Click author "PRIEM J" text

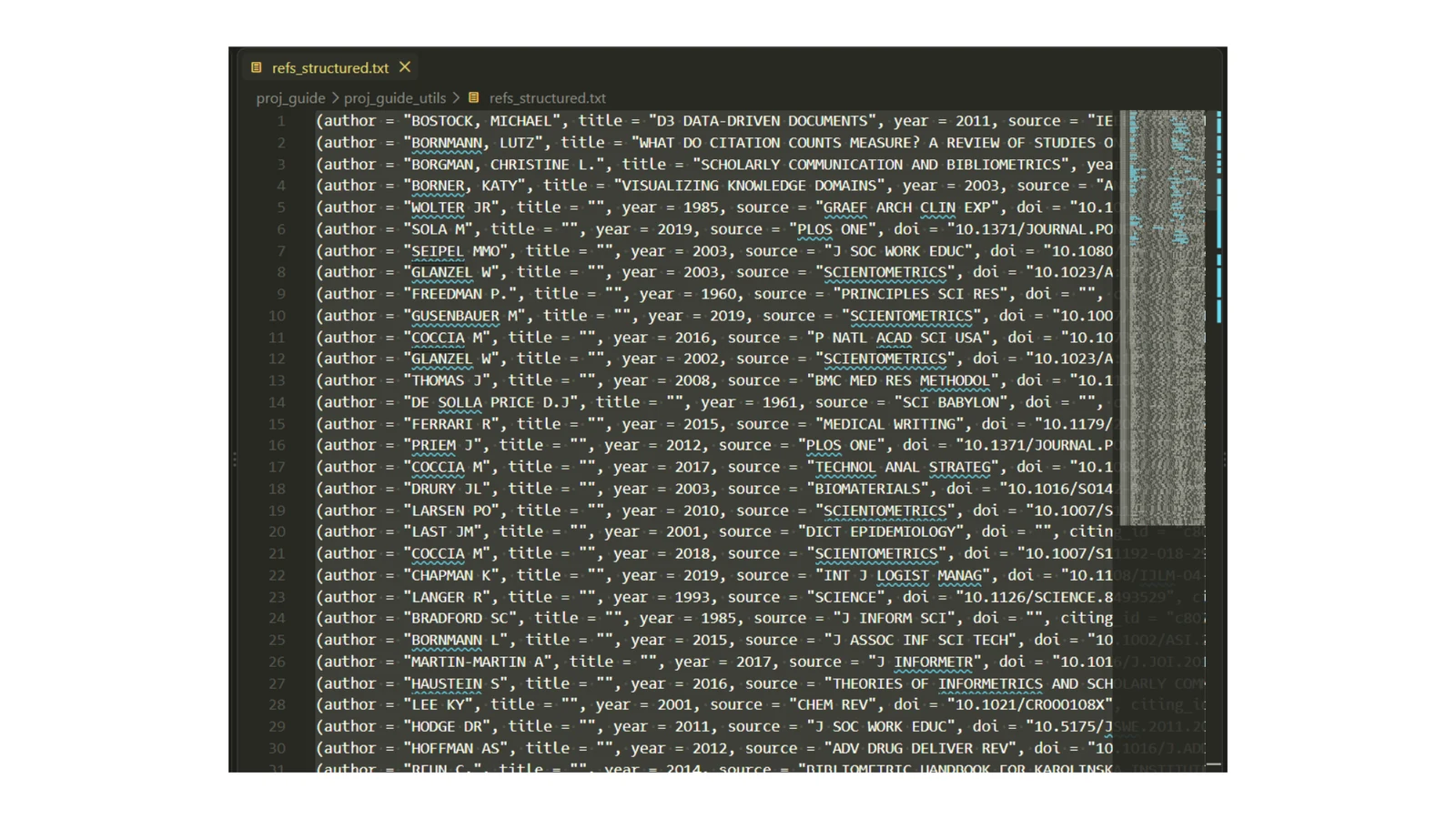[x=443, y=445]
